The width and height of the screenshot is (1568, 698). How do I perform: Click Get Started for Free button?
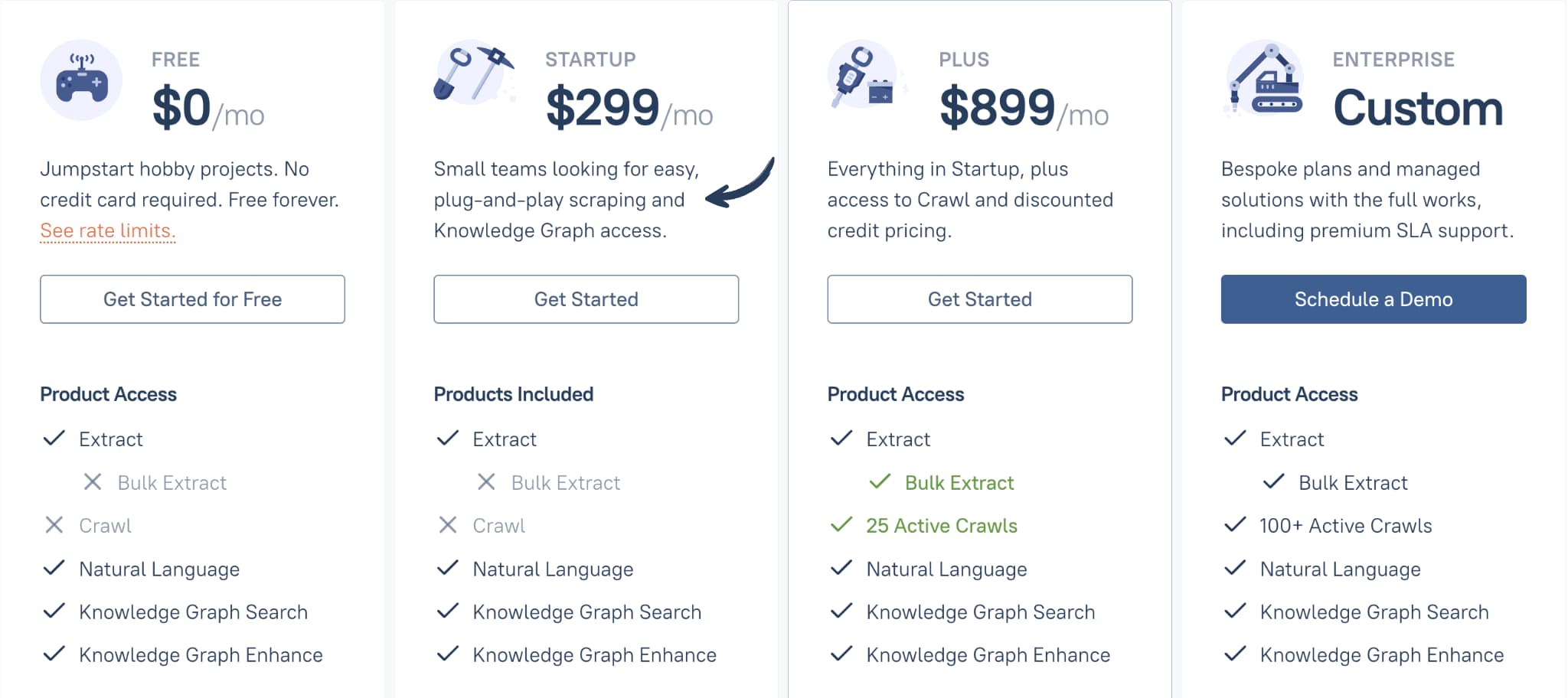193,299
